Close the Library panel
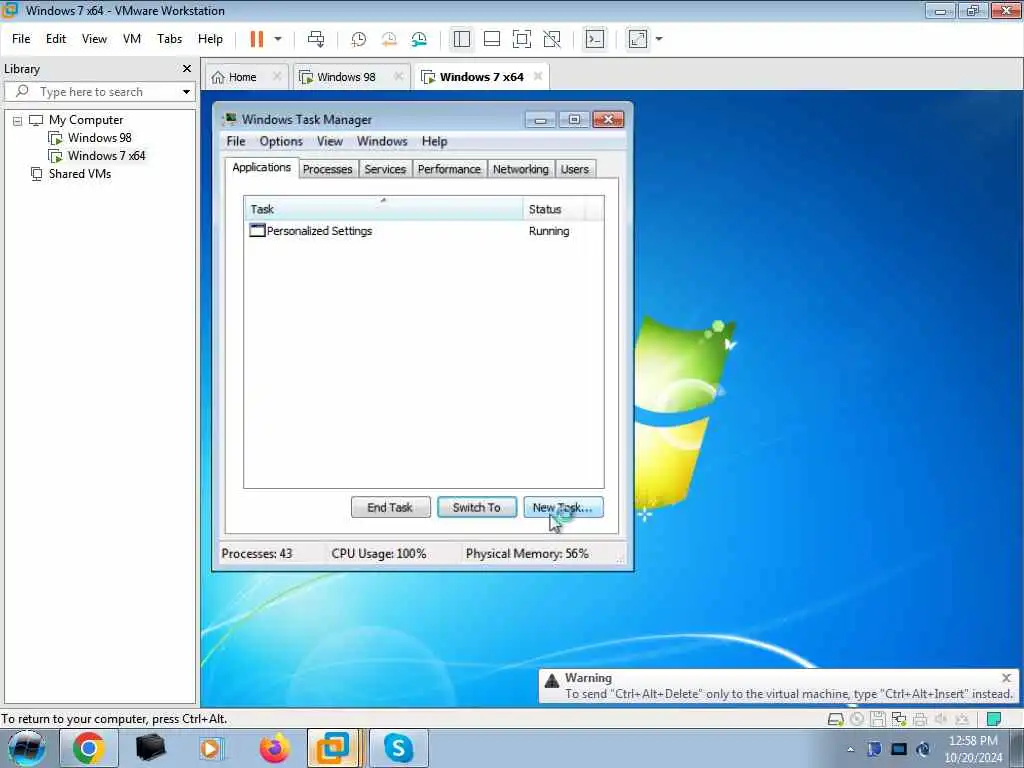The image size is (1024, 768). click(187, 69)
